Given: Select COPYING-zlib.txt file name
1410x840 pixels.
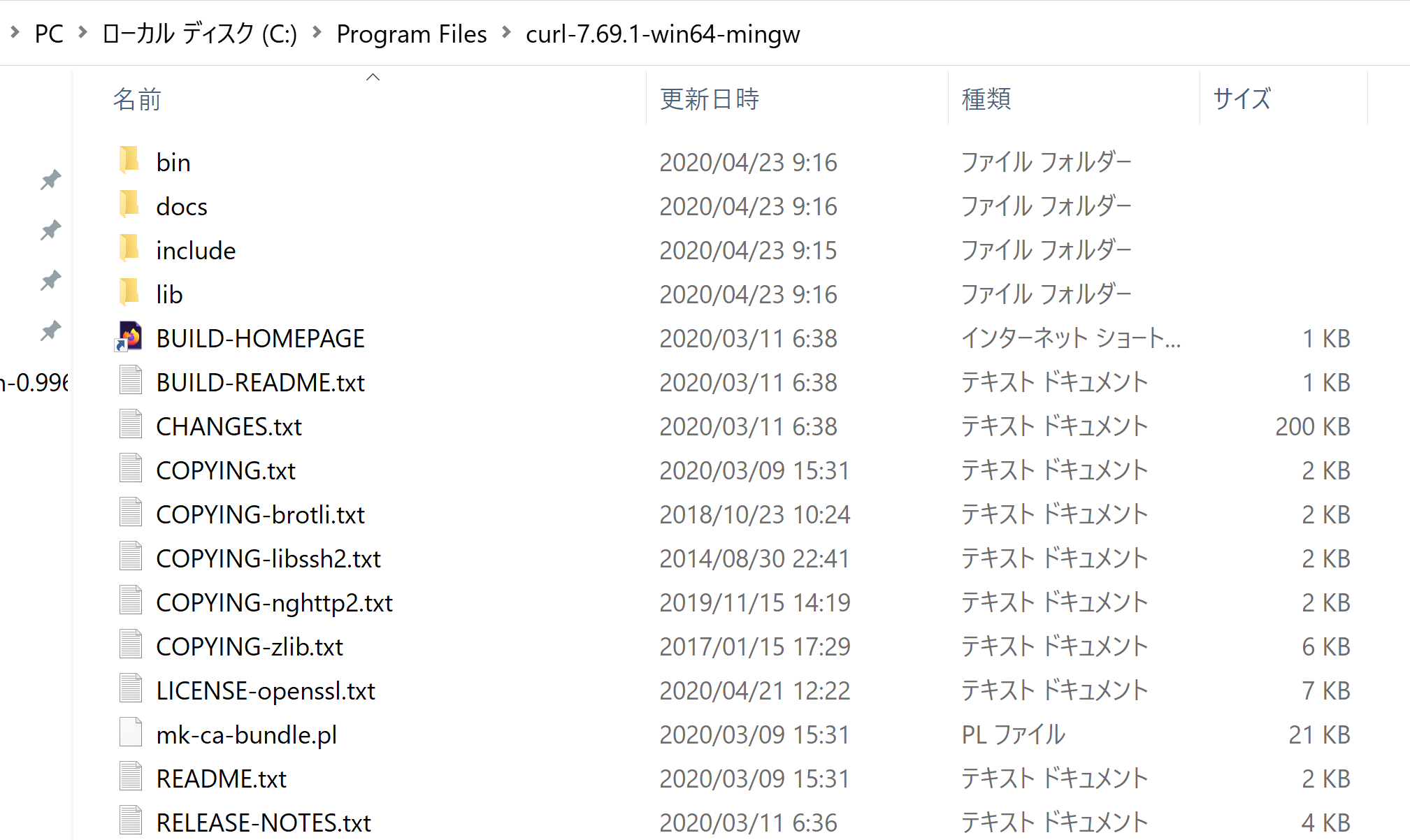Looking at the screenshot, I should tap(250, 646).
